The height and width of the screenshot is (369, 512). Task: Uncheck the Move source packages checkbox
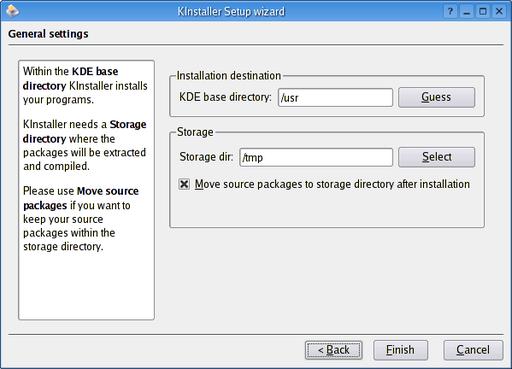click(x=184, y=184)
